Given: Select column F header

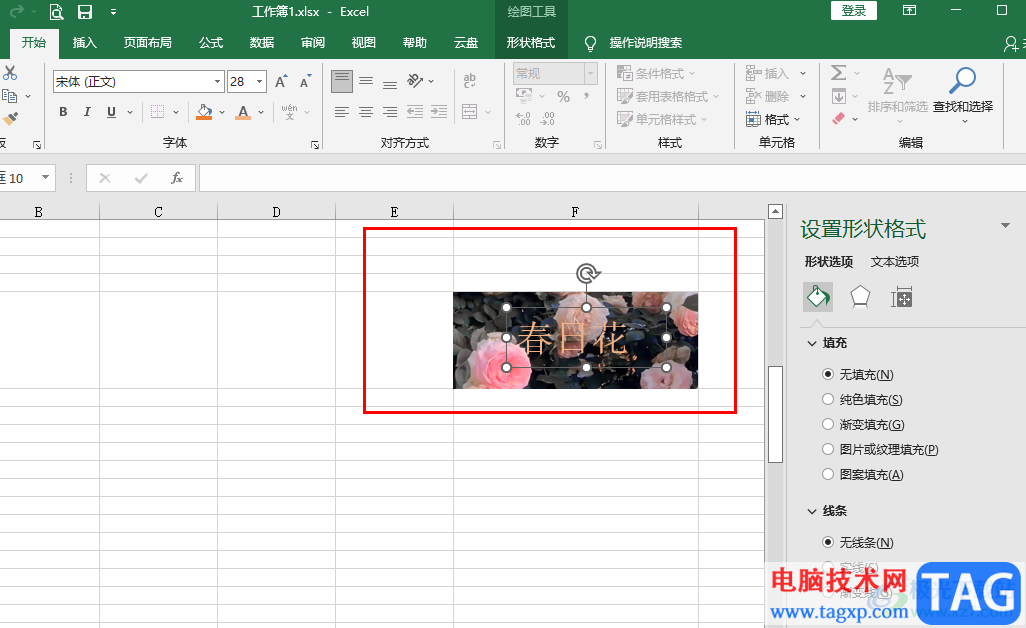Looking at the screenshot, I should [x=576, y=211].
